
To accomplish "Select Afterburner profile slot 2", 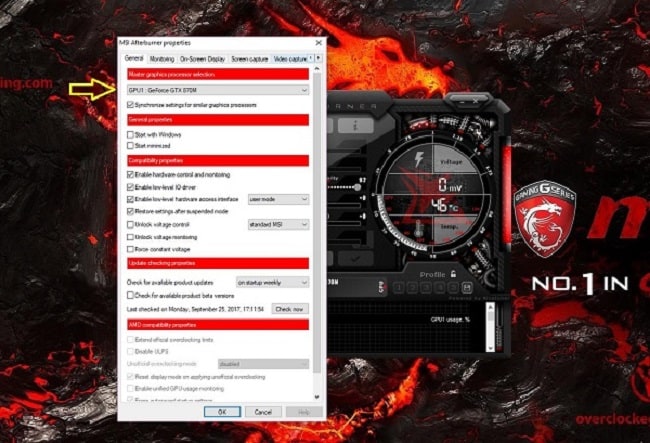I will point(412,288).
